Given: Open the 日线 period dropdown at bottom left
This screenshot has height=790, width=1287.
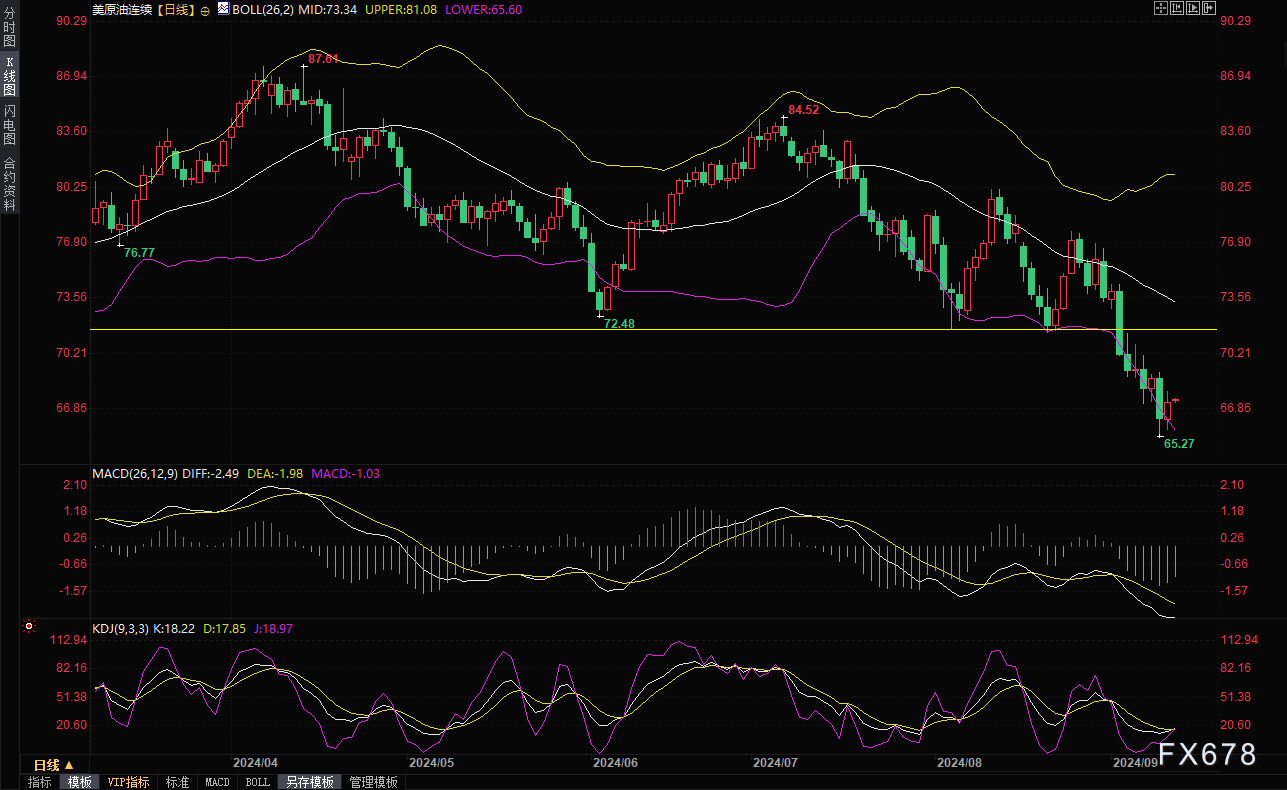Looking at the screenshot, I should point(54,765).
